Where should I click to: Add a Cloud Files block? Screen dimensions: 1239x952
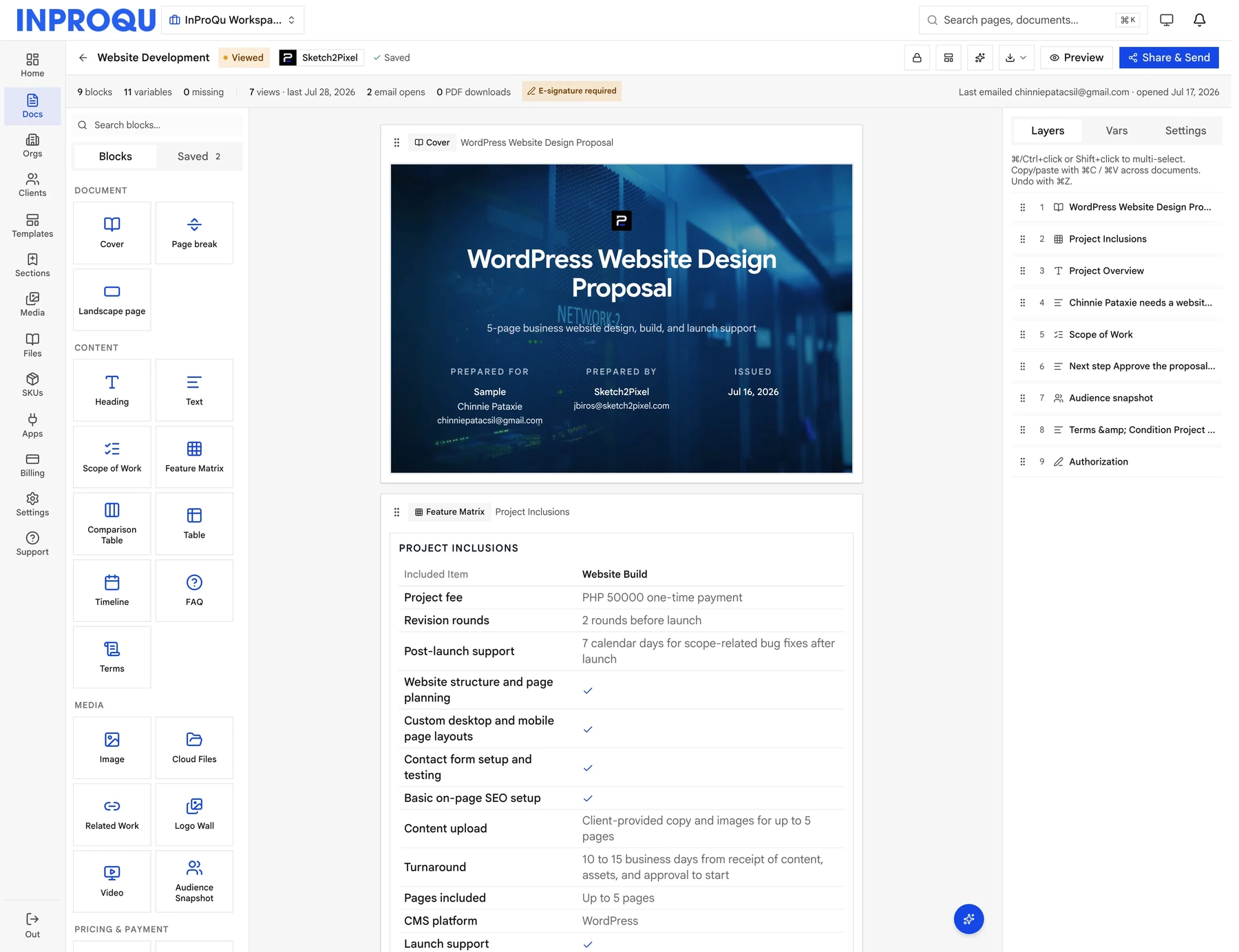coord(194,748)
